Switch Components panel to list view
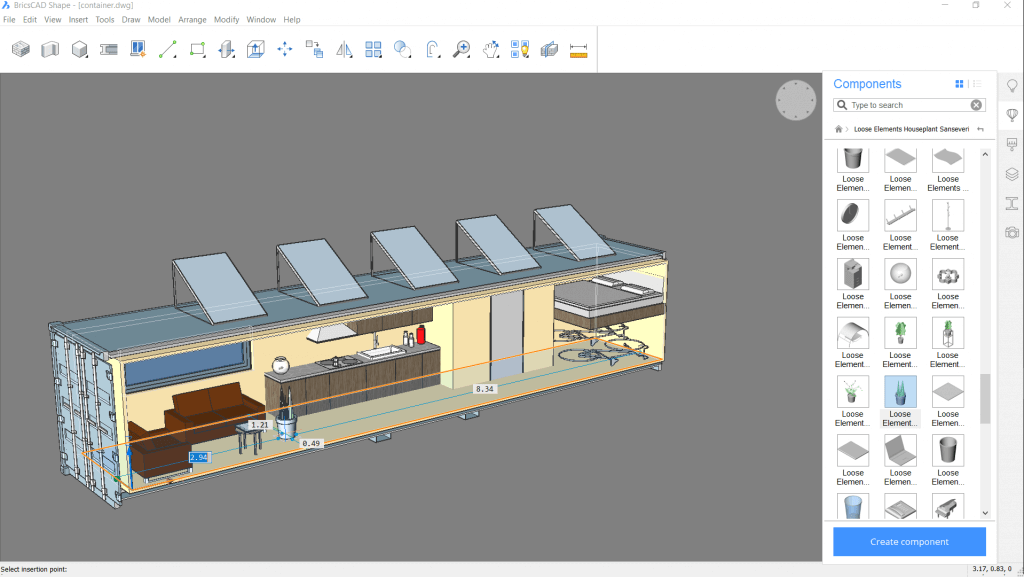Viewport: 1024px width, 577px height. [x=977, y=84]
